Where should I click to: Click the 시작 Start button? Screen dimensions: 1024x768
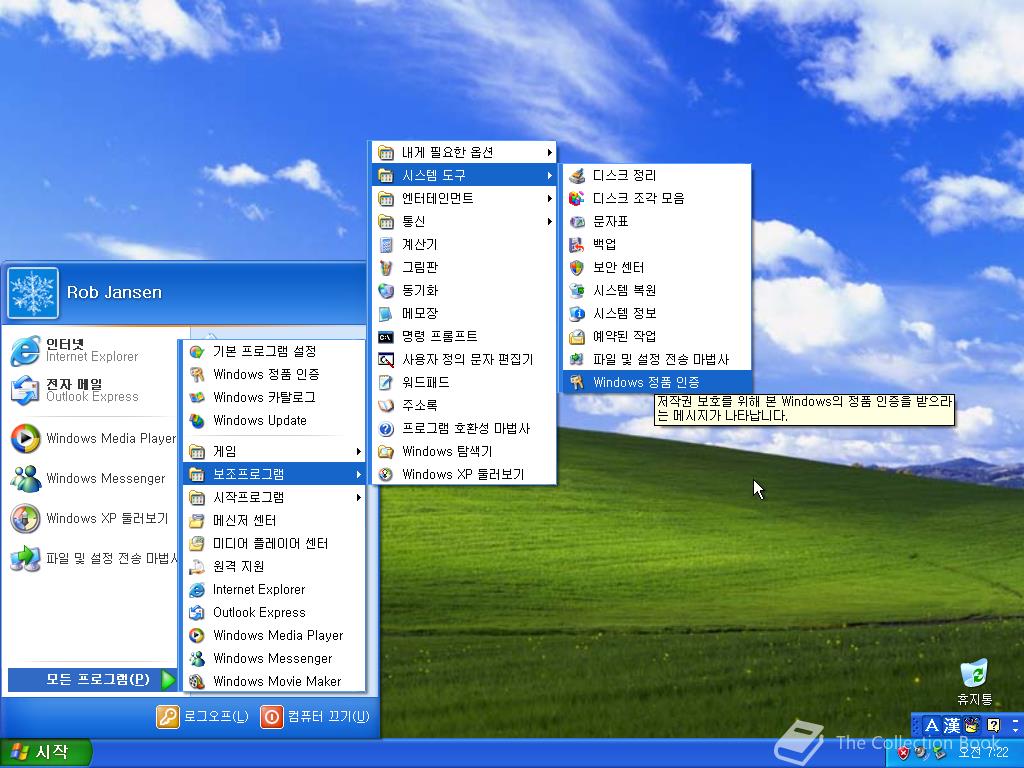44,752
